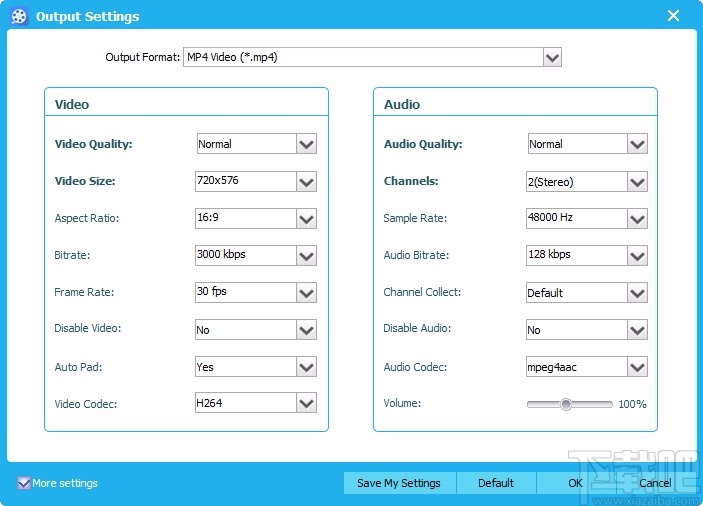Screen dimensions: 703x506
Task: Open the Video Codec dropdown arrow
Action: tap(307, 403)
